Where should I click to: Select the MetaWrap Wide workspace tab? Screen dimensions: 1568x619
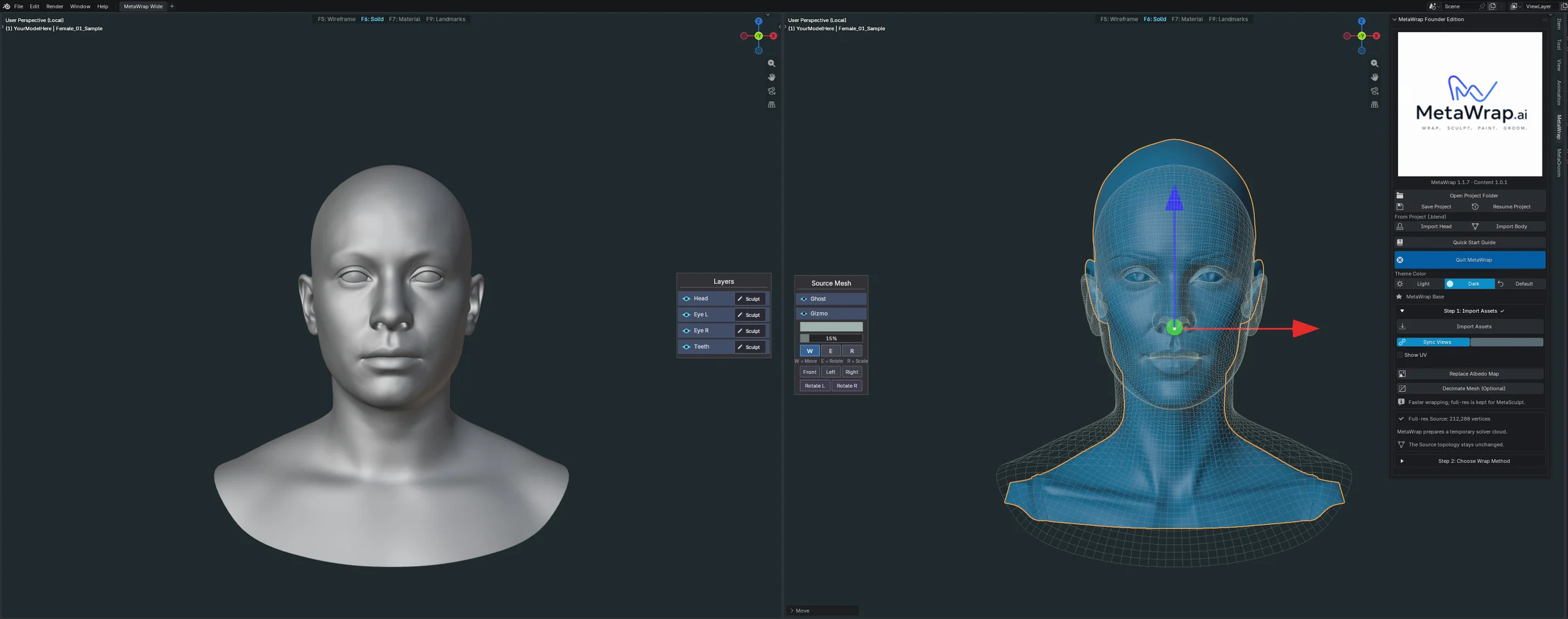pos(143,7)
